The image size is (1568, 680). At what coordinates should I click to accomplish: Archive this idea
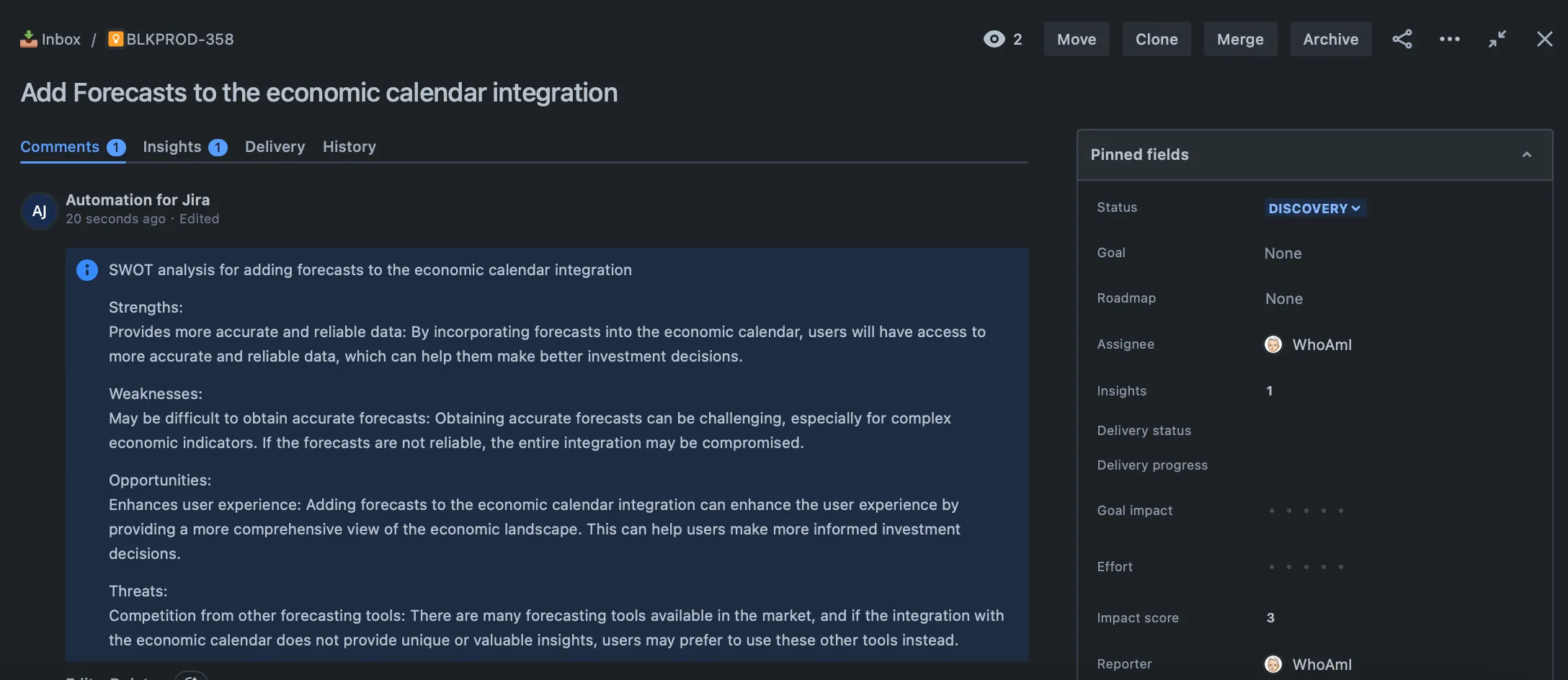[x=1331, y=39]
